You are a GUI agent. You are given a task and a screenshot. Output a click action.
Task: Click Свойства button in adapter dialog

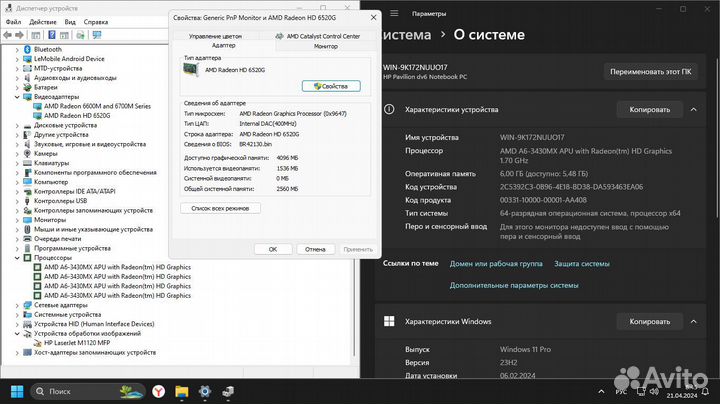(331, 86)
